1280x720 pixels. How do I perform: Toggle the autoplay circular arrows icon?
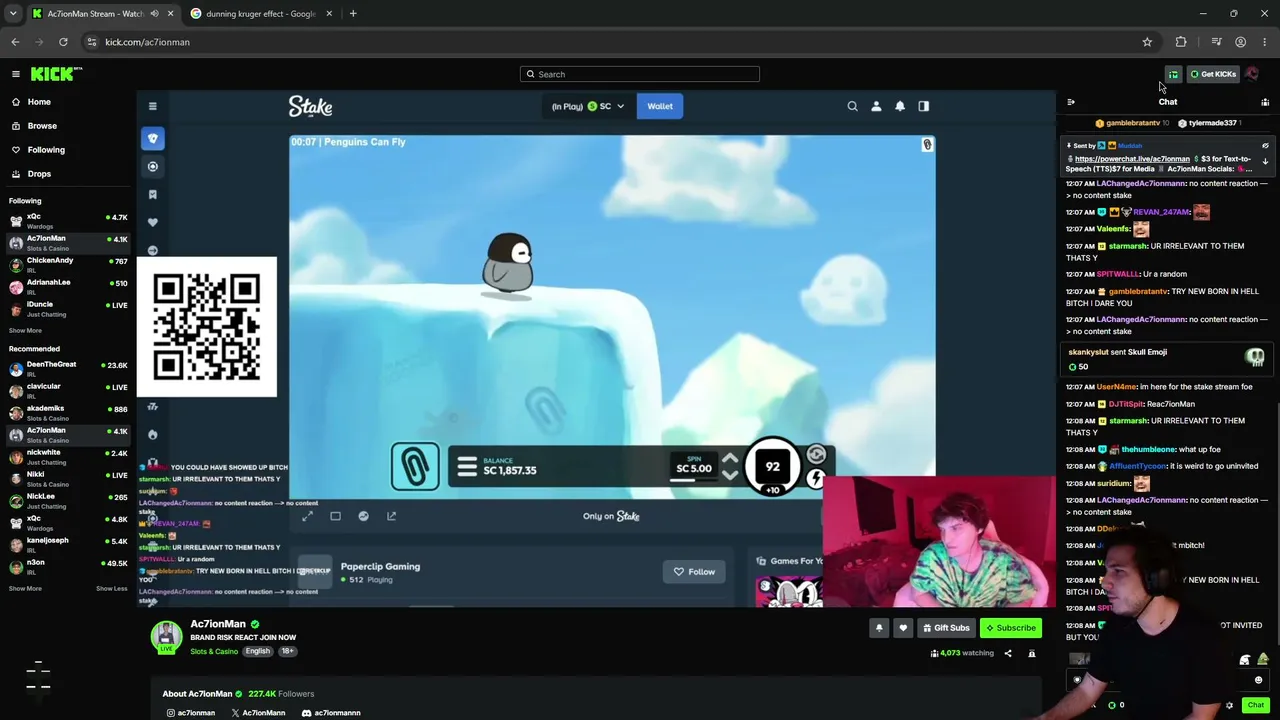tap(816, 456)
